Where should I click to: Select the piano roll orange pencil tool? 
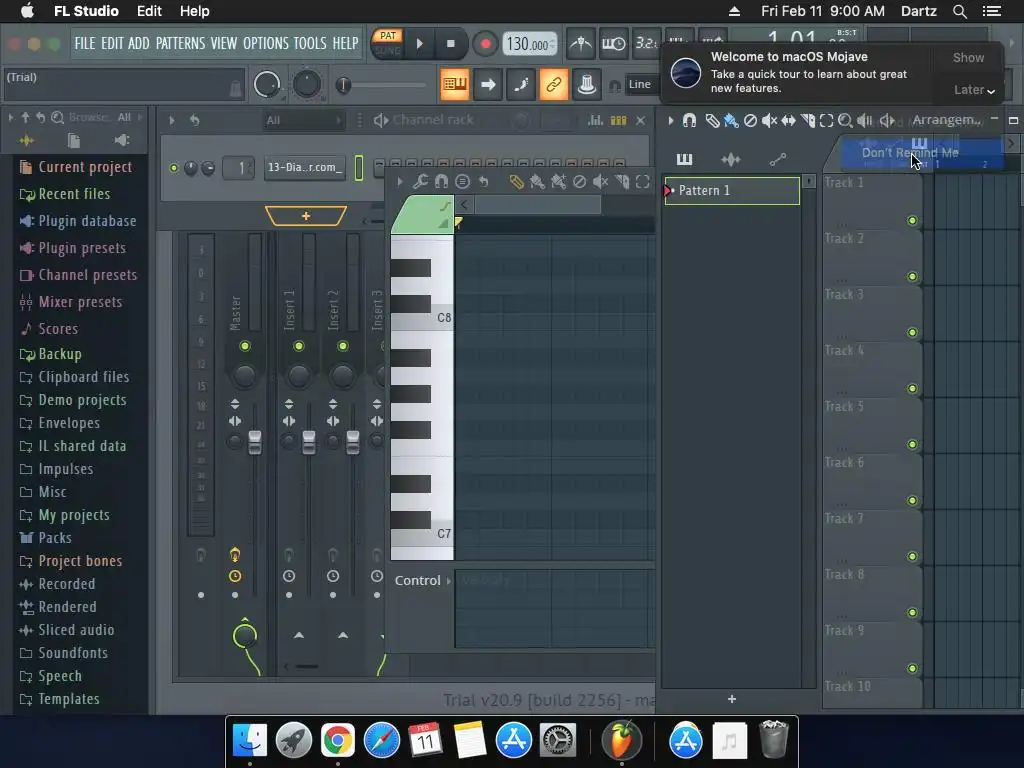coord(516,182)
